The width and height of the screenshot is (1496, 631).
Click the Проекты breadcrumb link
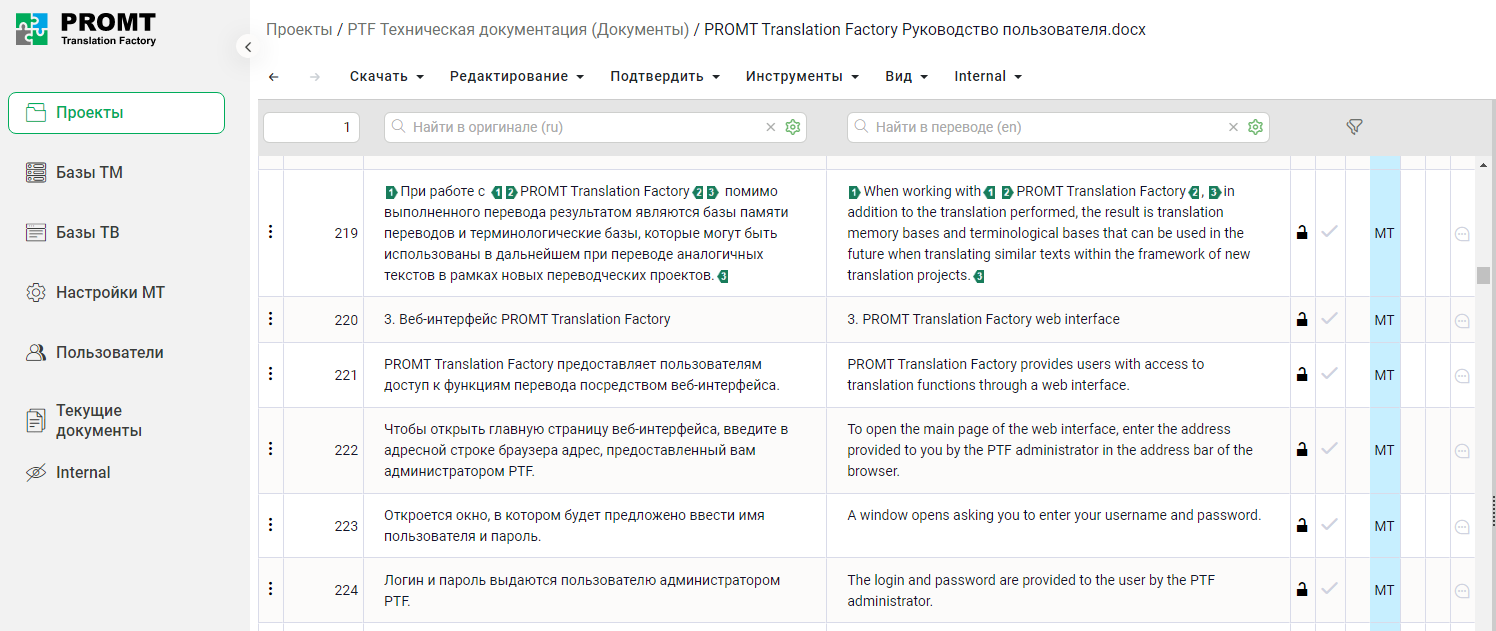[x=299, y=30]
